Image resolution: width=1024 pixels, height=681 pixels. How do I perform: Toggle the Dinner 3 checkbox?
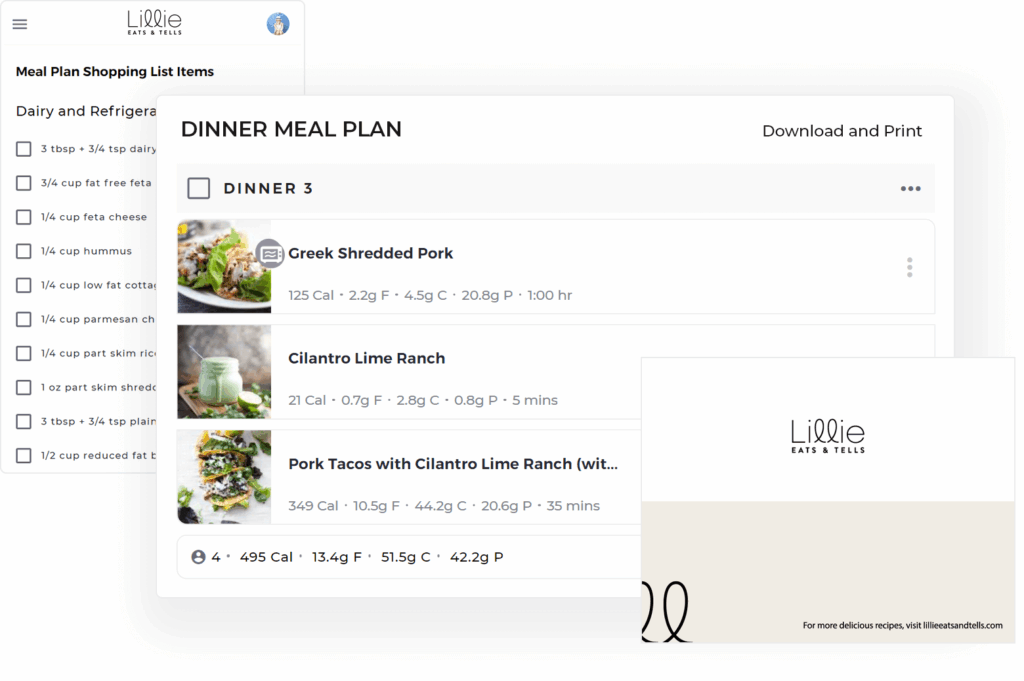click(199, 188)
